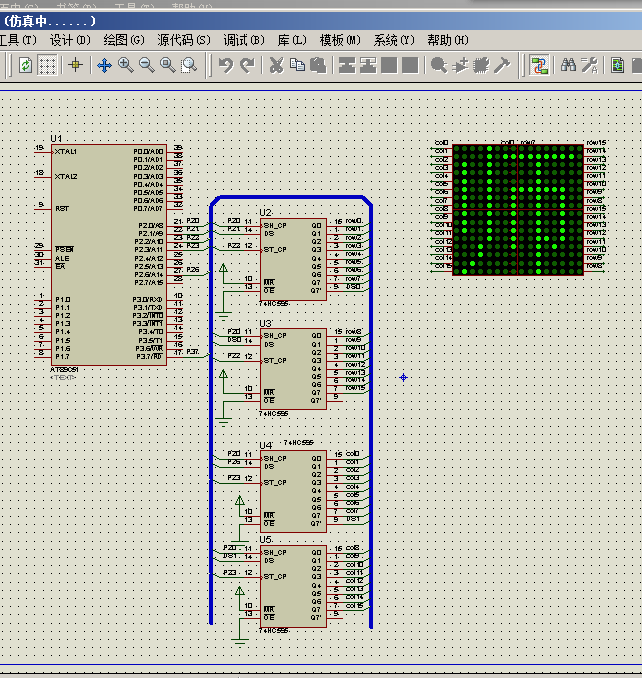Toggle the grid dots display

47,66
